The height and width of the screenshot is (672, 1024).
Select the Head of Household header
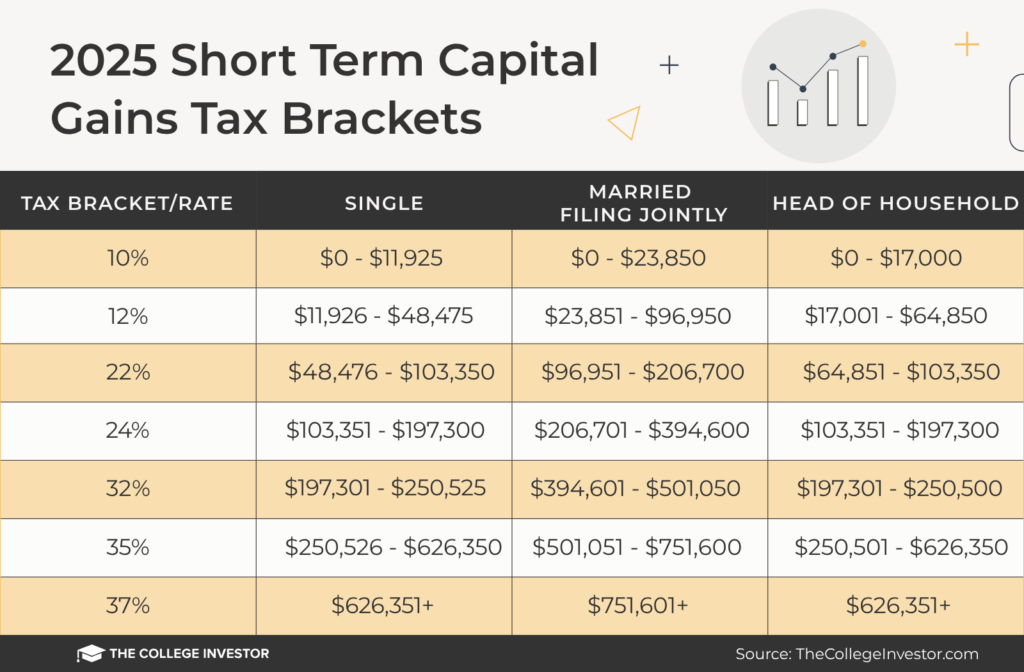tap(895, 203)
